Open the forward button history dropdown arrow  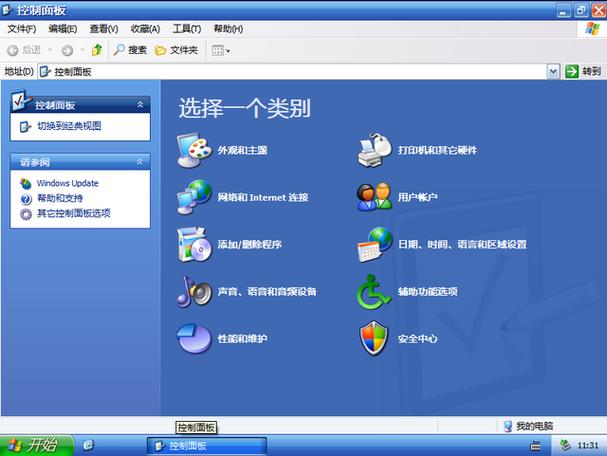82,50
